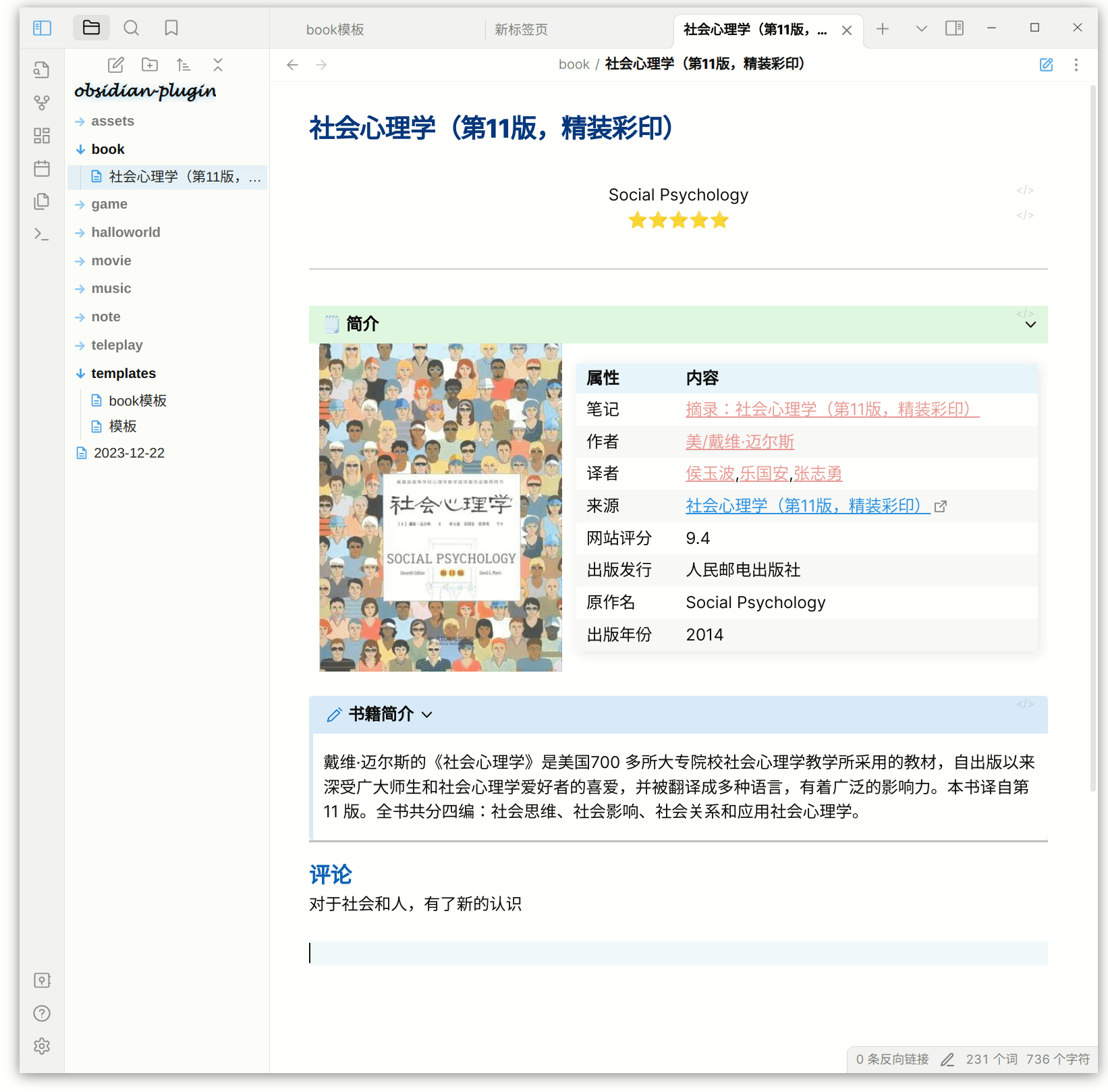This screenshot has width=1108, height=1092.
Task: Change sort order of the file explorer
Action: click(x=183, y=64)
